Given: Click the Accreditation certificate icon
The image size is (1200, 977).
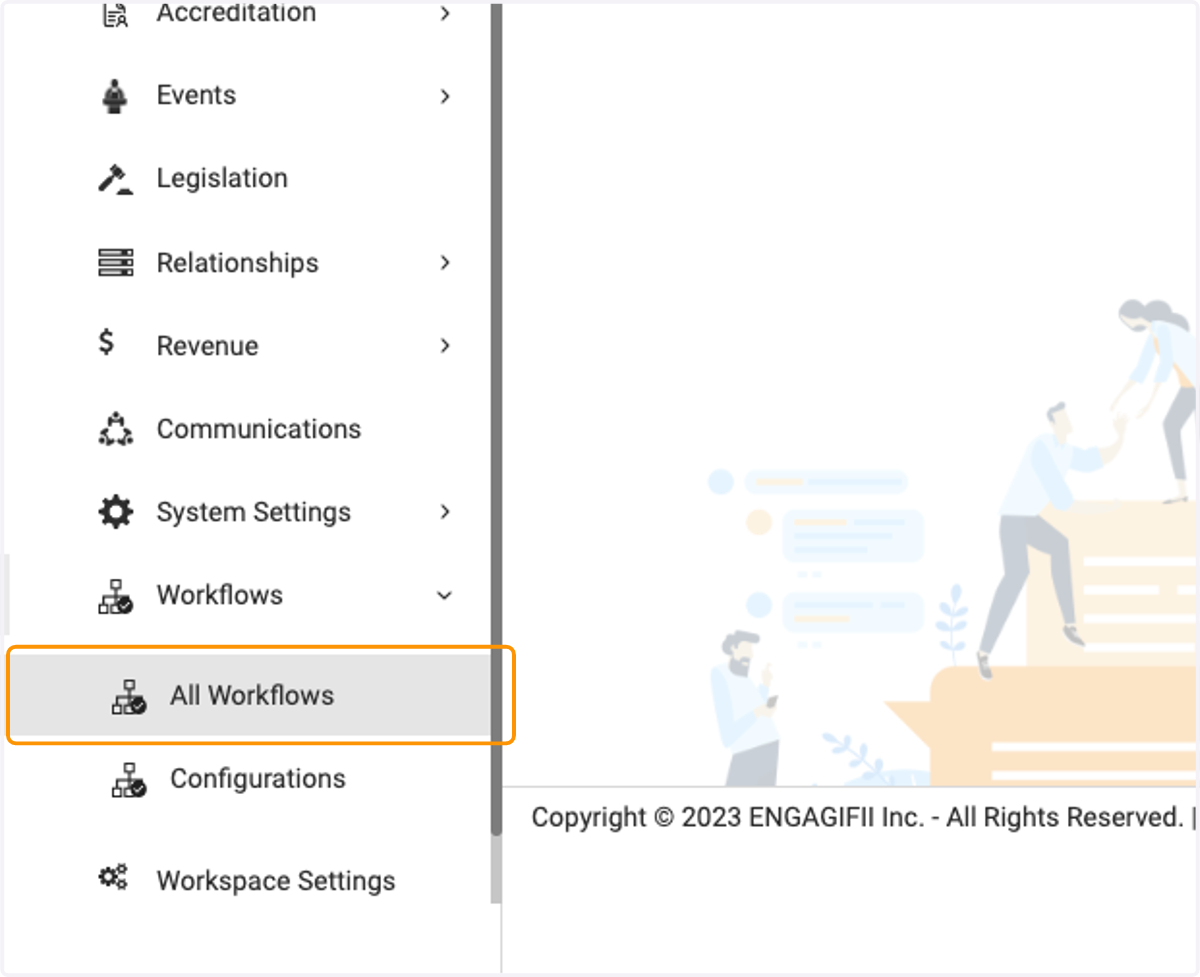Looking at the screenshot, I should pyautogui.click(x=115, y=14).
